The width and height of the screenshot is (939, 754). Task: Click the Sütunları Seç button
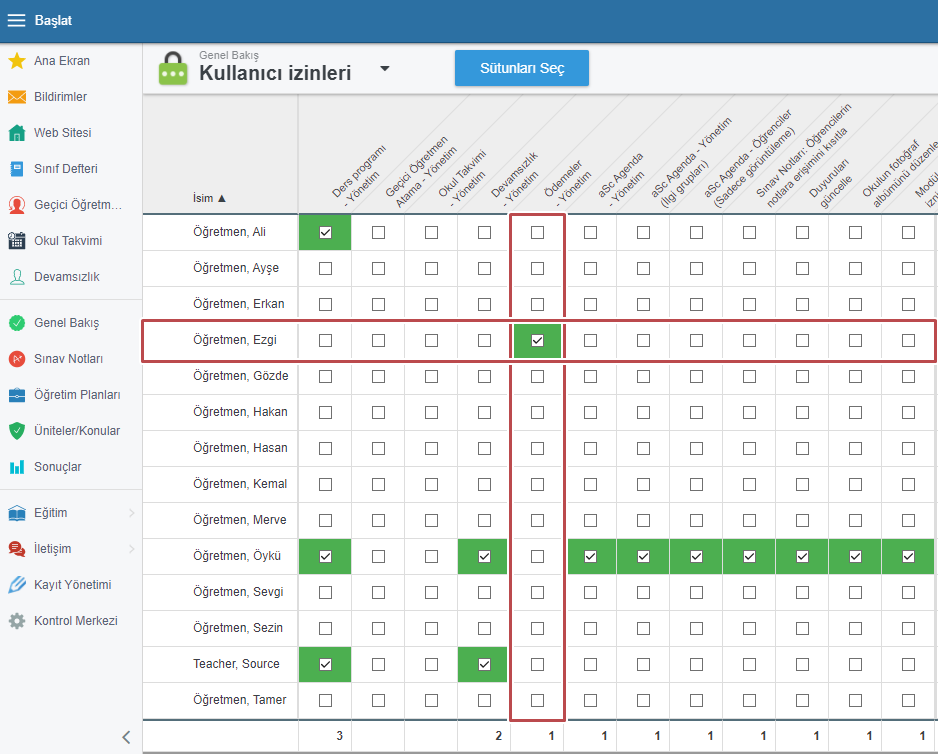point(522,68)
